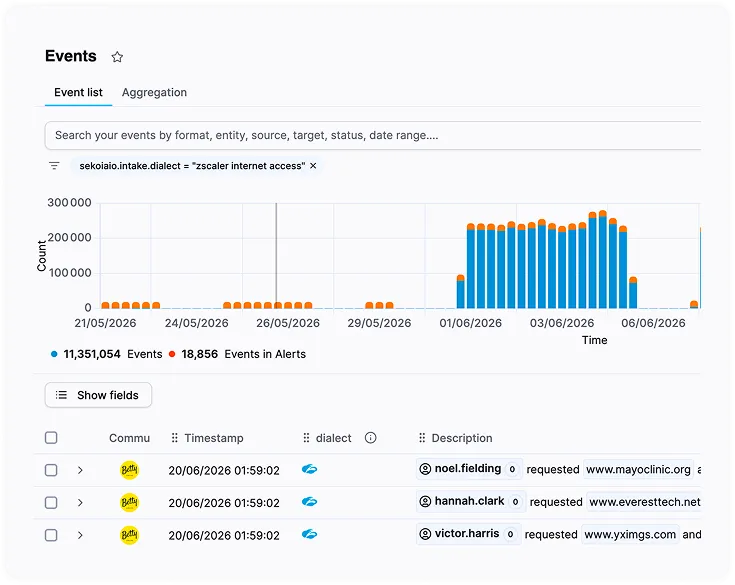Click the www.mayoclinic.org domain chip
735x585 pixels.
point(638,469)
